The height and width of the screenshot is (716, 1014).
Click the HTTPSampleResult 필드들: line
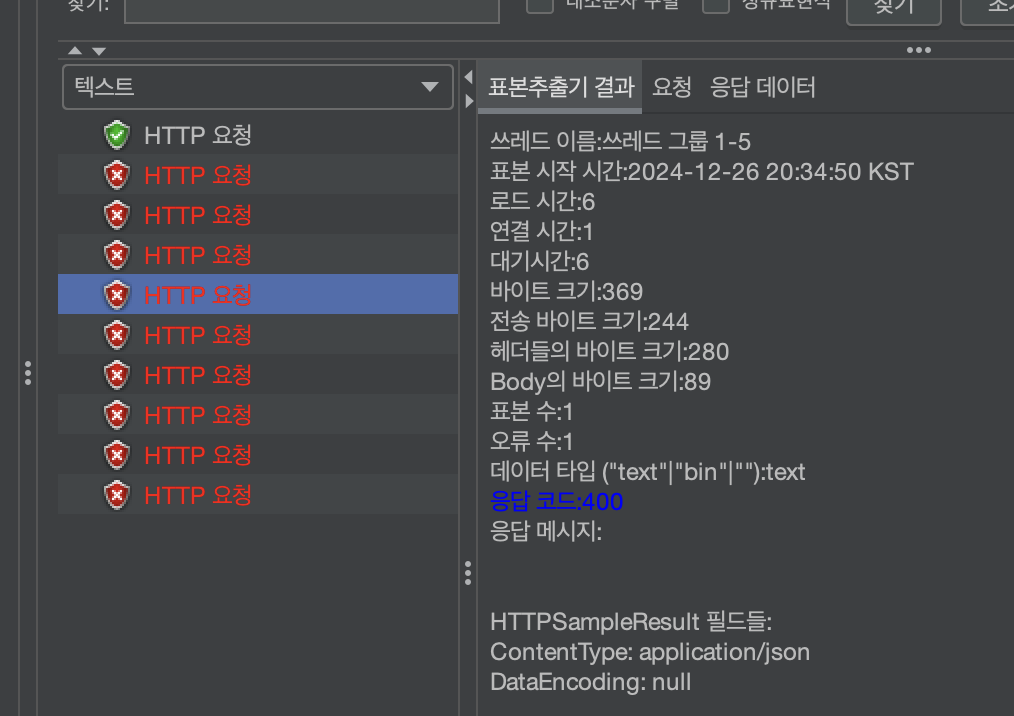click(x=631, y=622)
